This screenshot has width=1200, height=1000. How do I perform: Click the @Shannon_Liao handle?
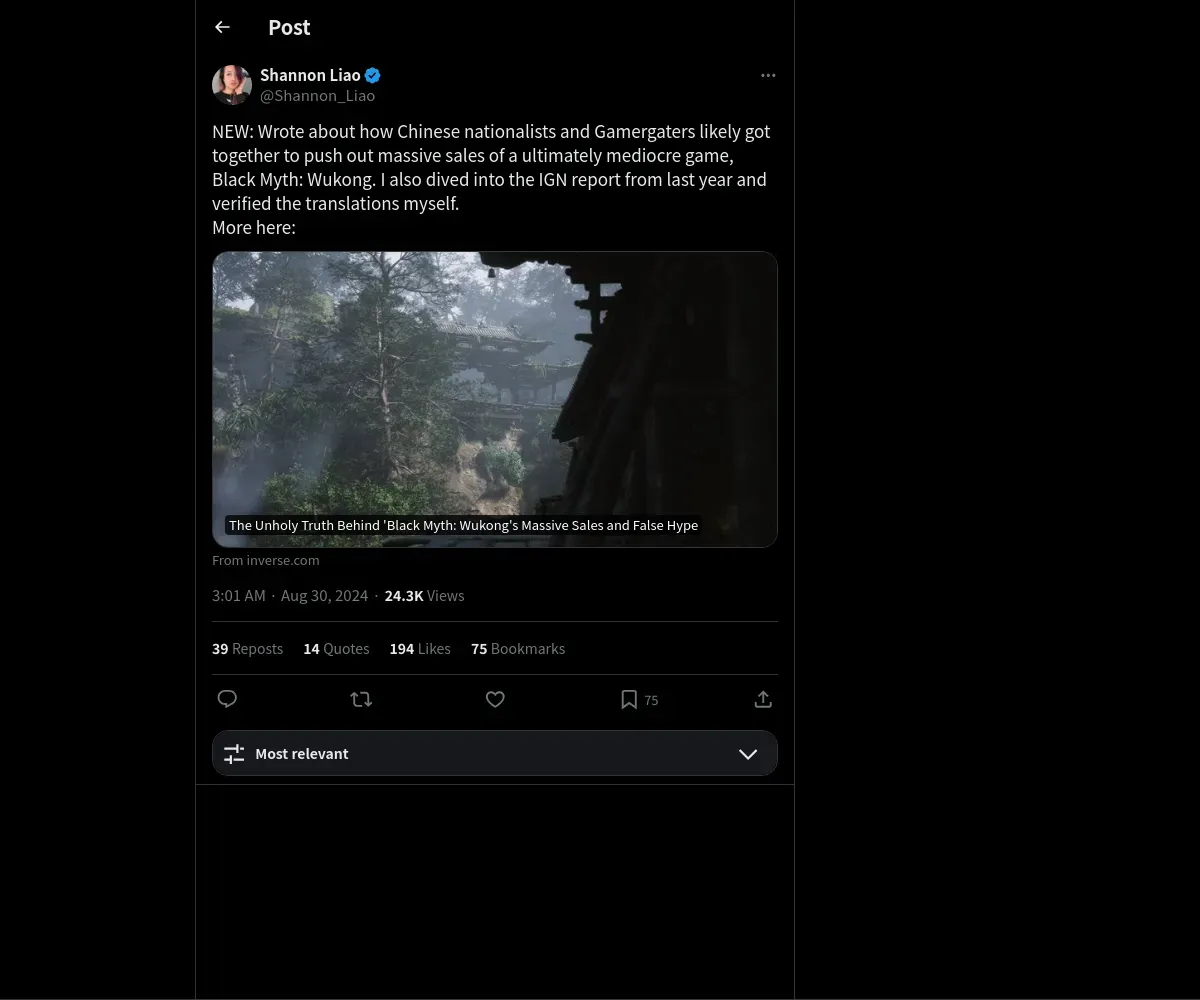tap(317, 96)
